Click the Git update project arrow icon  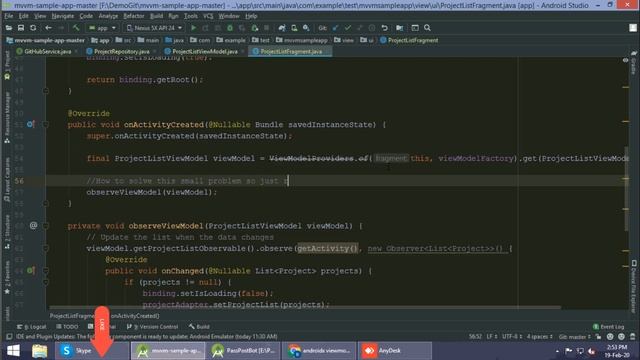[336, 28]
